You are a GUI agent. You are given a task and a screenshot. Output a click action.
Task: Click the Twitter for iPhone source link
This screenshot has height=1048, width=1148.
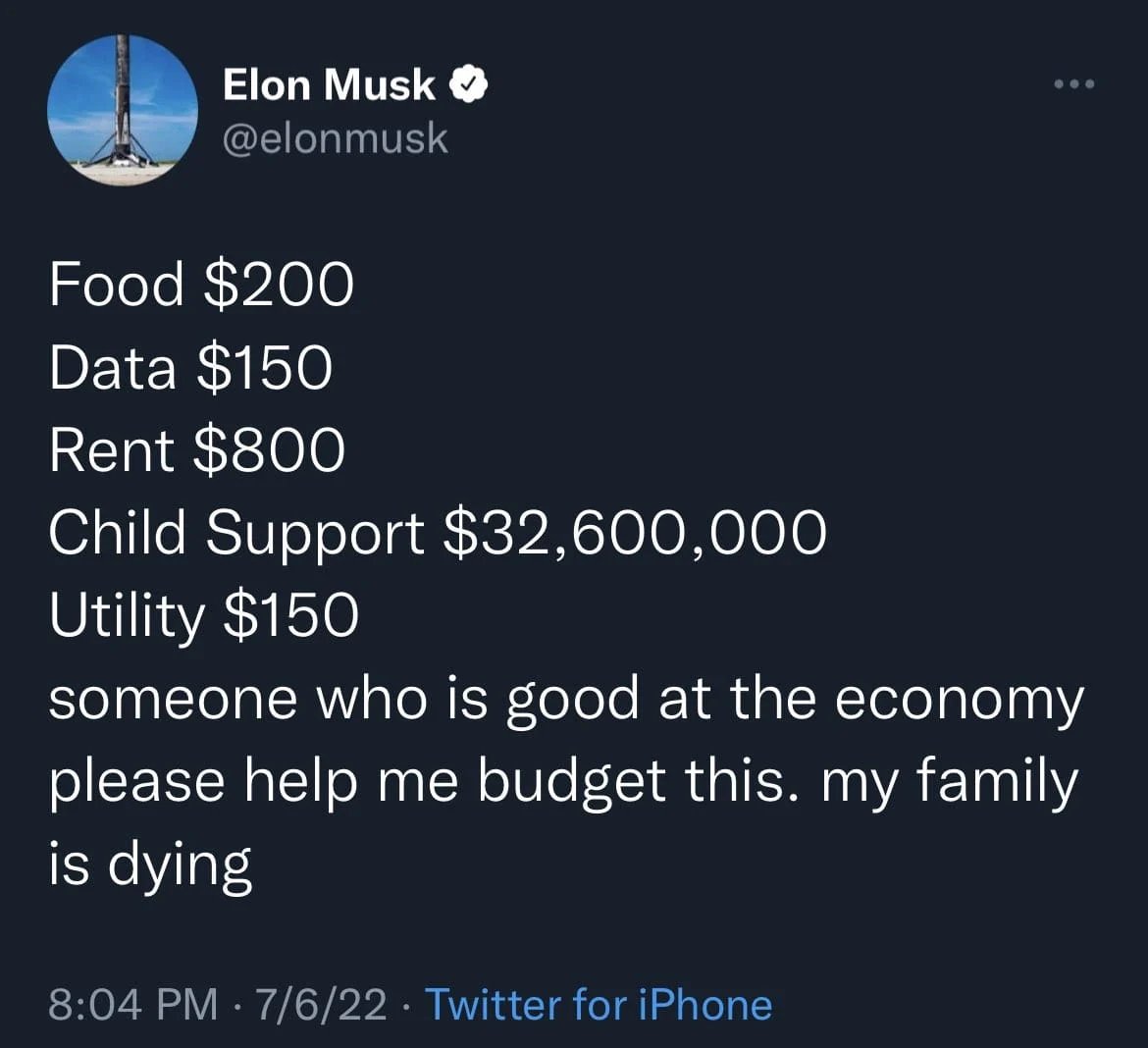click(x=598, y=1005)
